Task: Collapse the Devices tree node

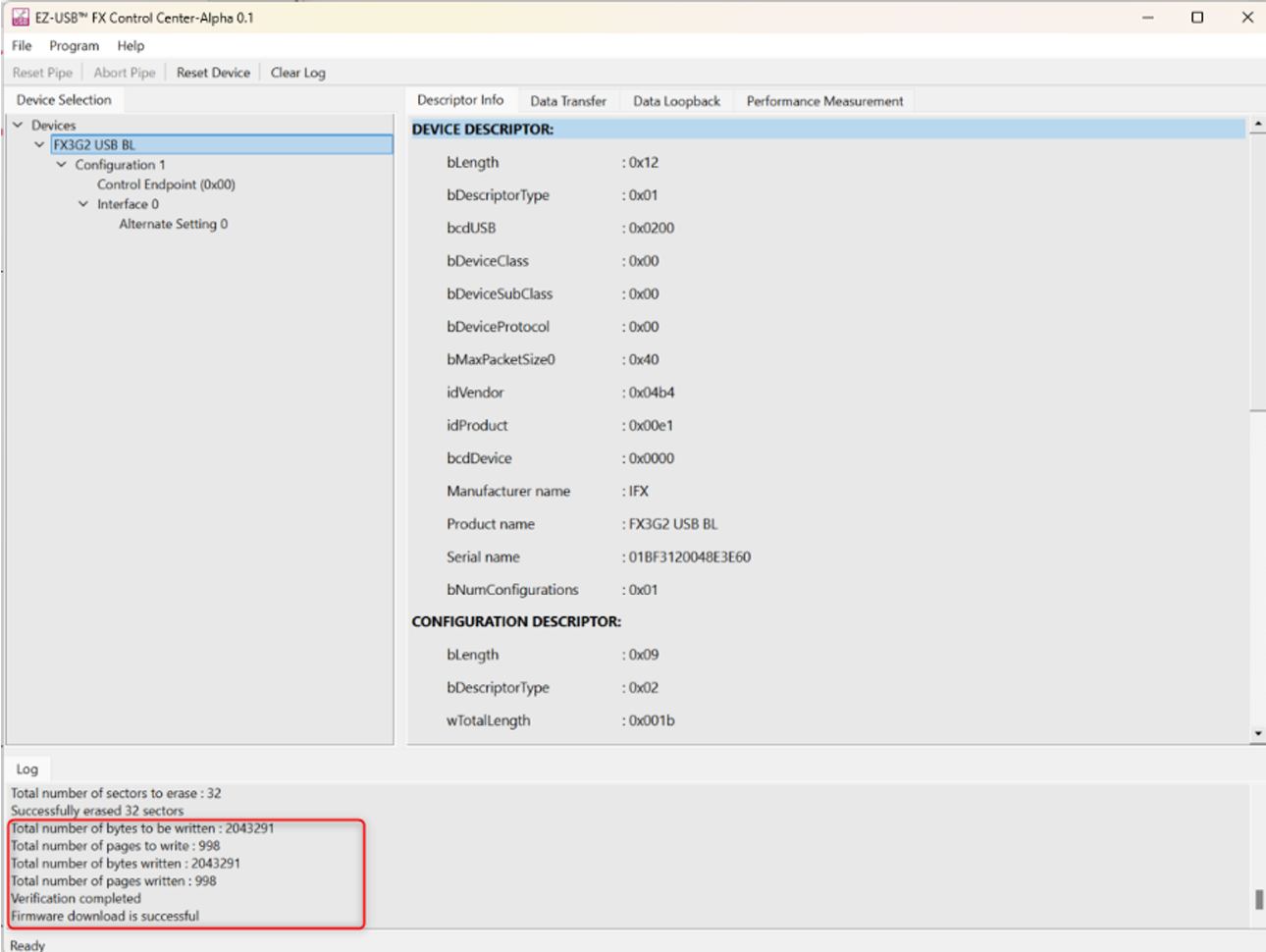Action: (x=18, y=125)
